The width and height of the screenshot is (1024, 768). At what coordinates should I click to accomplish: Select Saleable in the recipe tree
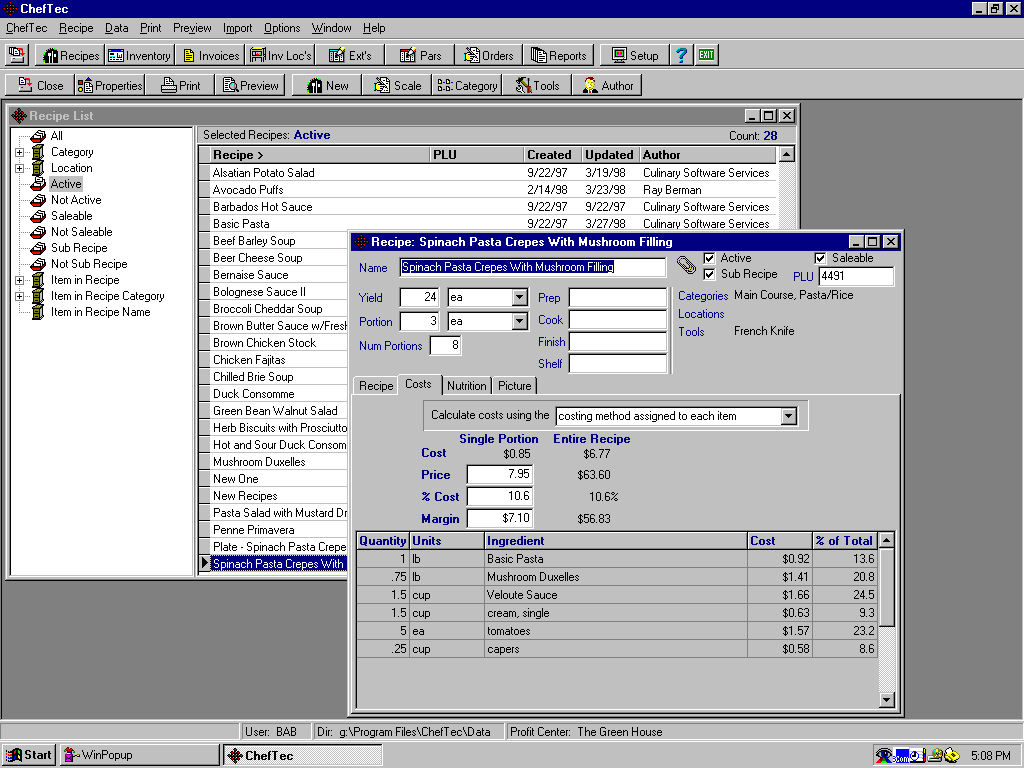[x=71, y=216]
